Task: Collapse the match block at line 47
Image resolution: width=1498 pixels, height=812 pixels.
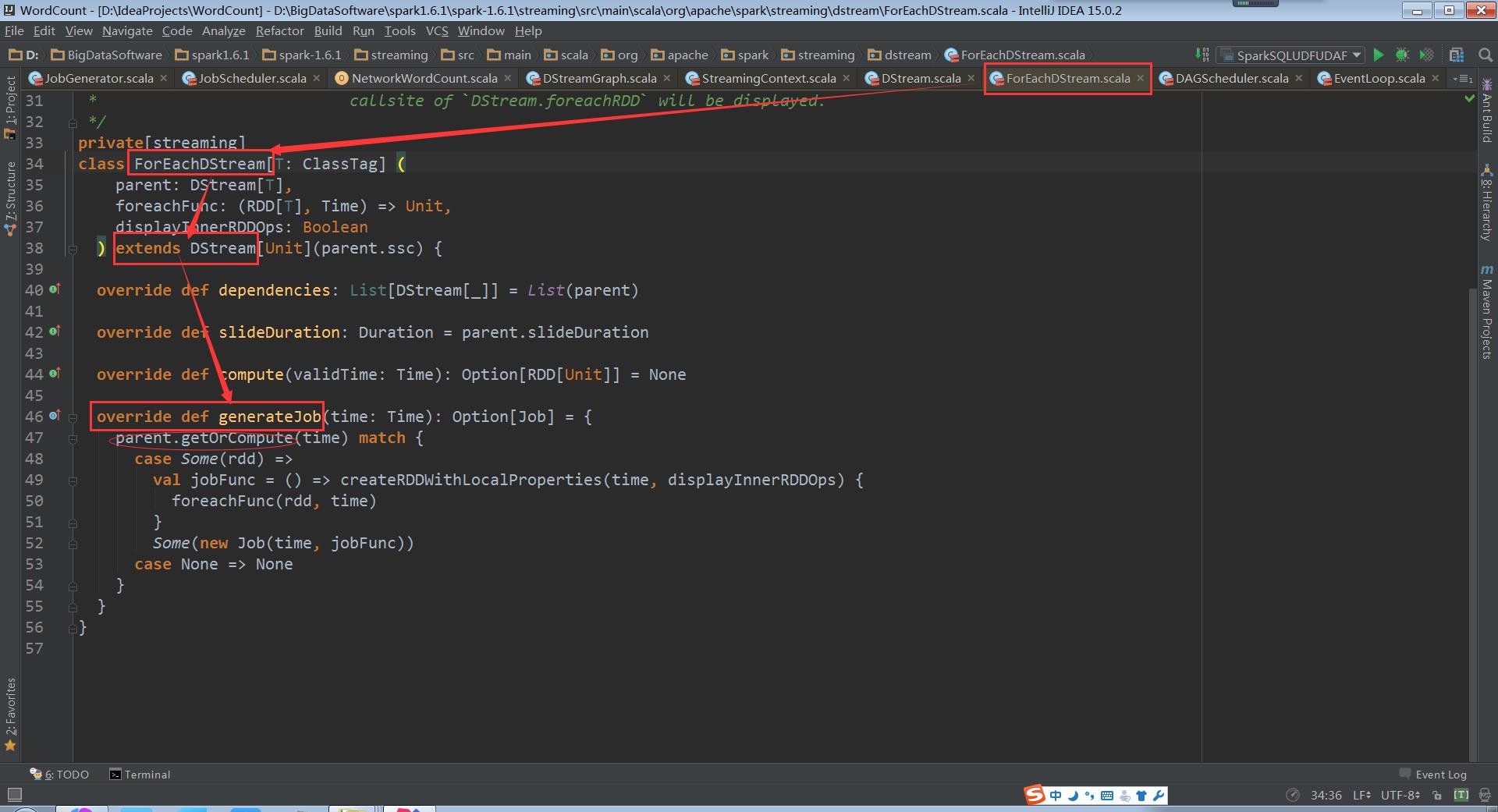Action: click(73, 438)
